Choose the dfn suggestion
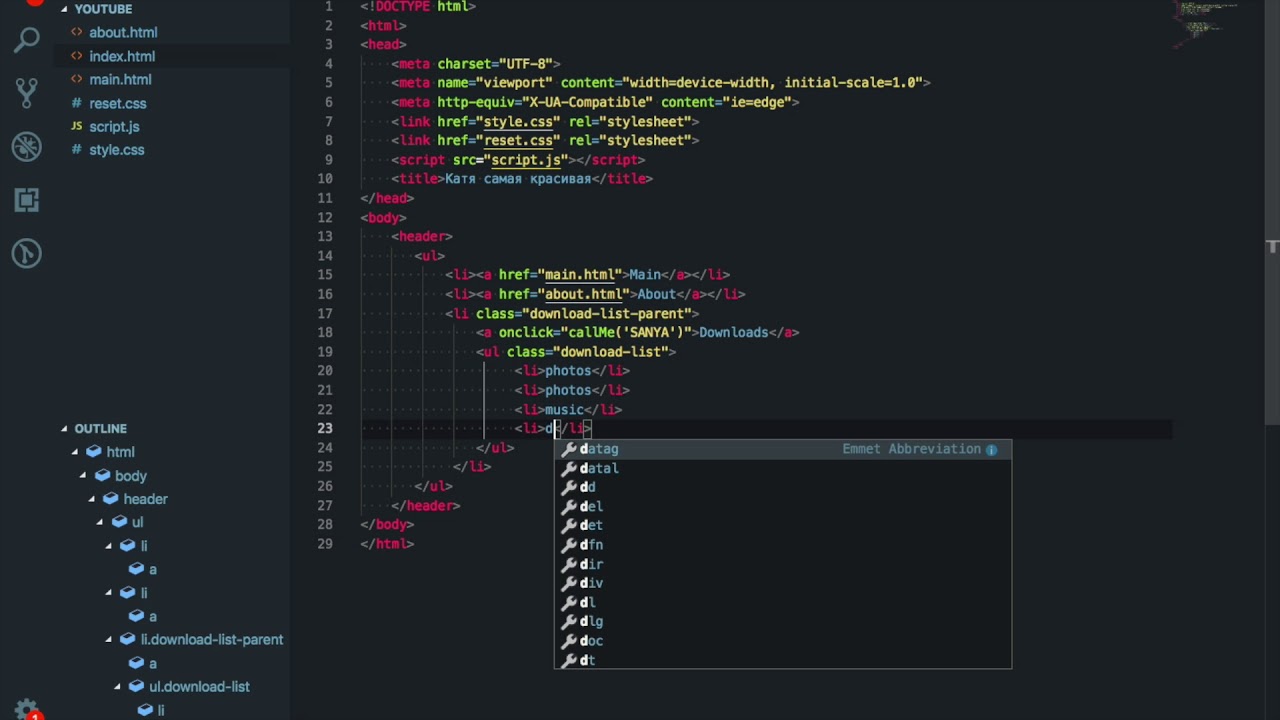The image size is (1280, 720). 783,545
